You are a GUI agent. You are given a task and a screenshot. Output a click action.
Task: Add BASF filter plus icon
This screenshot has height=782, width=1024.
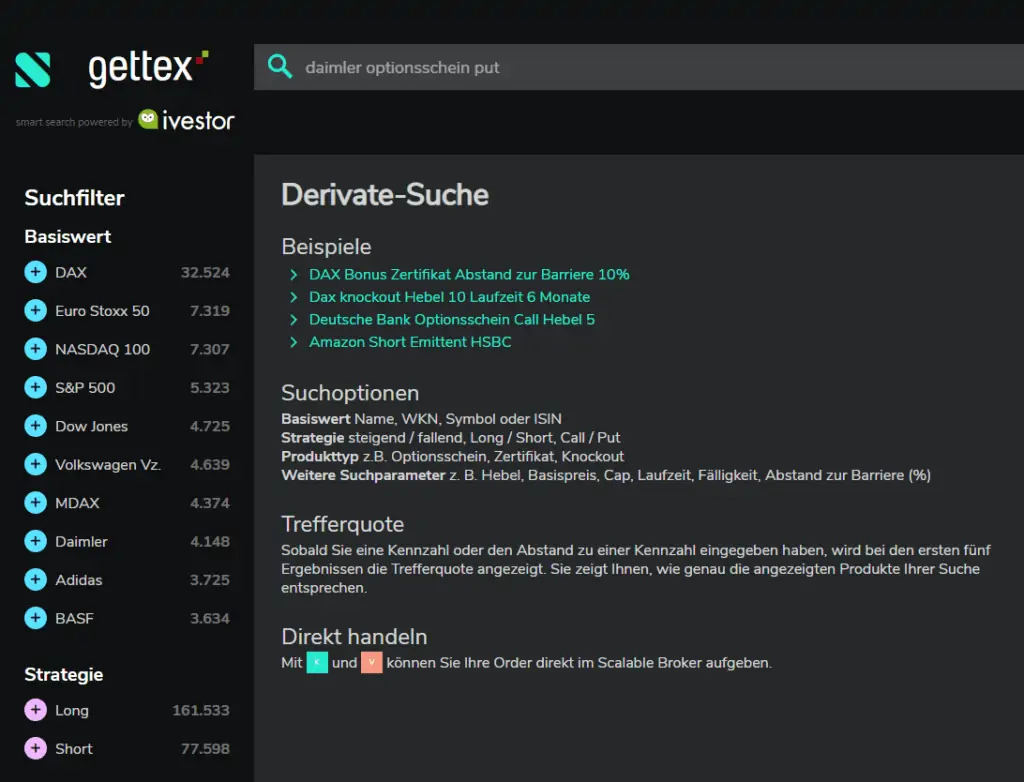(x=35, y=618)
